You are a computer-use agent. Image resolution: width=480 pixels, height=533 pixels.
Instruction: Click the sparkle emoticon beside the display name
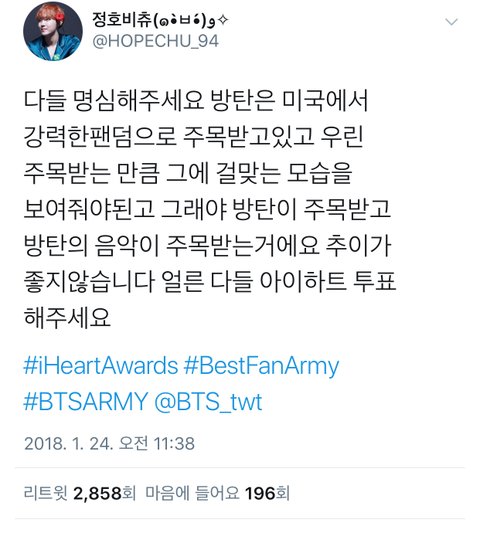[222, 20]
